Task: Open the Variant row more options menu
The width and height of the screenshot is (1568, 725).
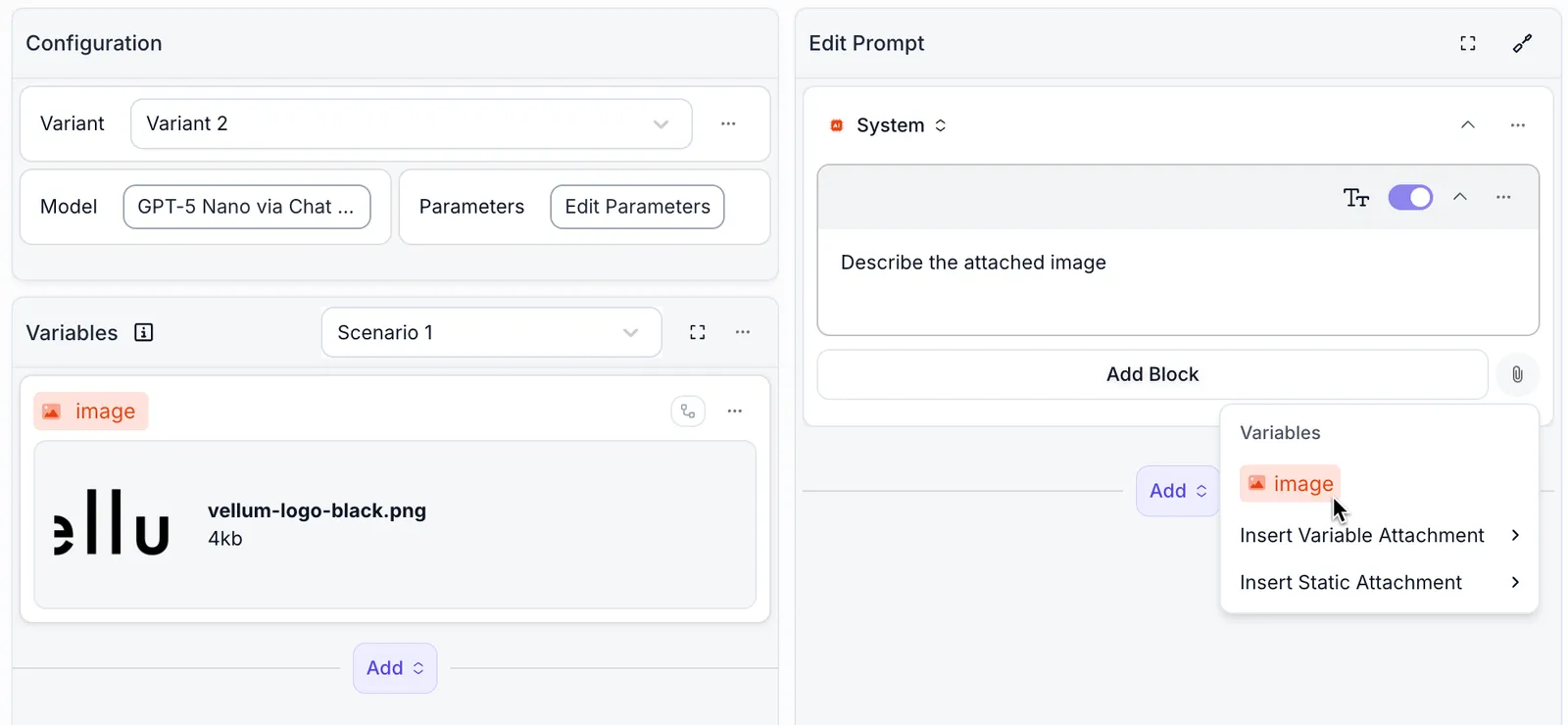Action: coord(728,123)
